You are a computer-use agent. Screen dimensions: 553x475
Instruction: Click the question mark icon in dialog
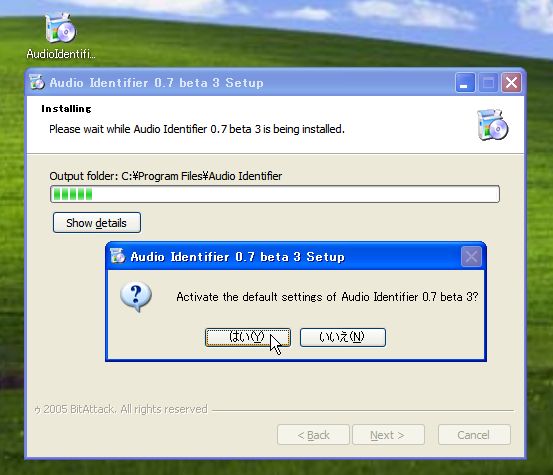pyautogui.click(x=136, y=297)
